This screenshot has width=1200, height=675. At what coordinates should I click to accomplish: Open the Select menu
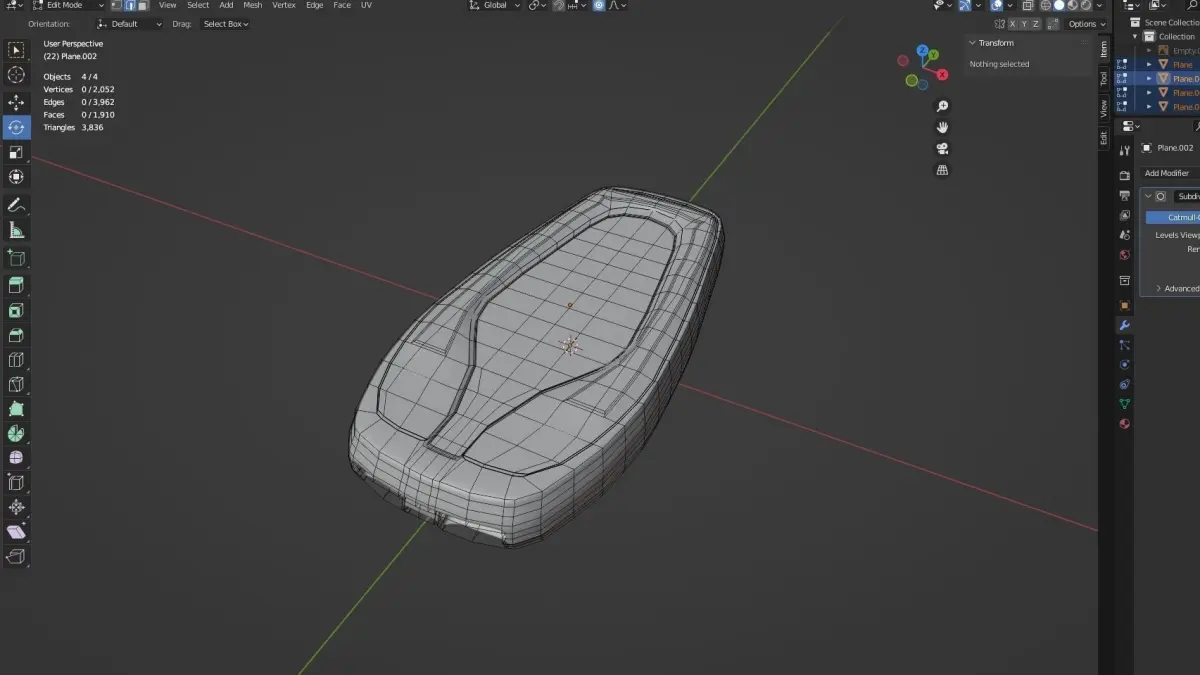pos(198,5)
